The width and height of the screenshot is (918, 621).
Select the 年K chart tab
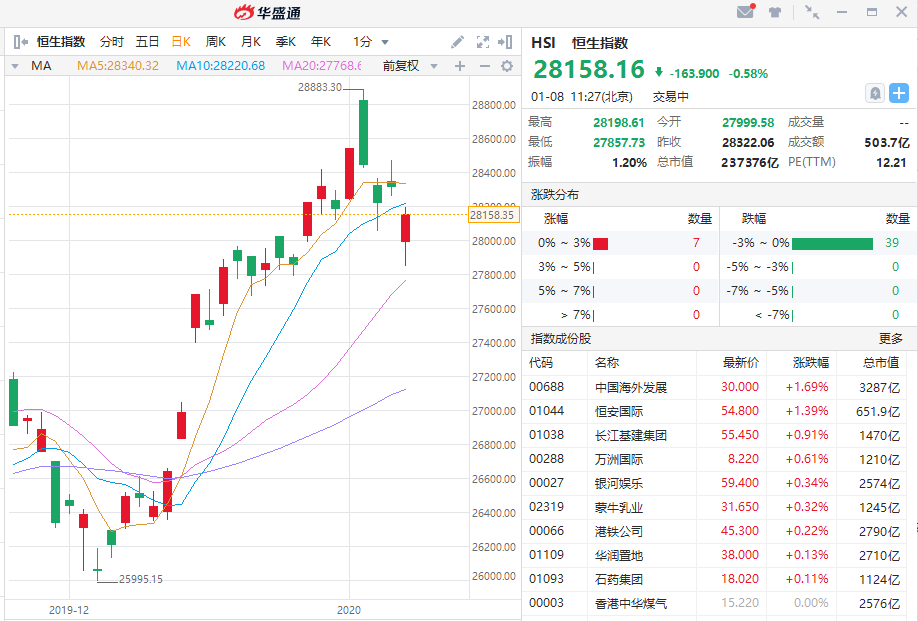[x=321, y=42]
